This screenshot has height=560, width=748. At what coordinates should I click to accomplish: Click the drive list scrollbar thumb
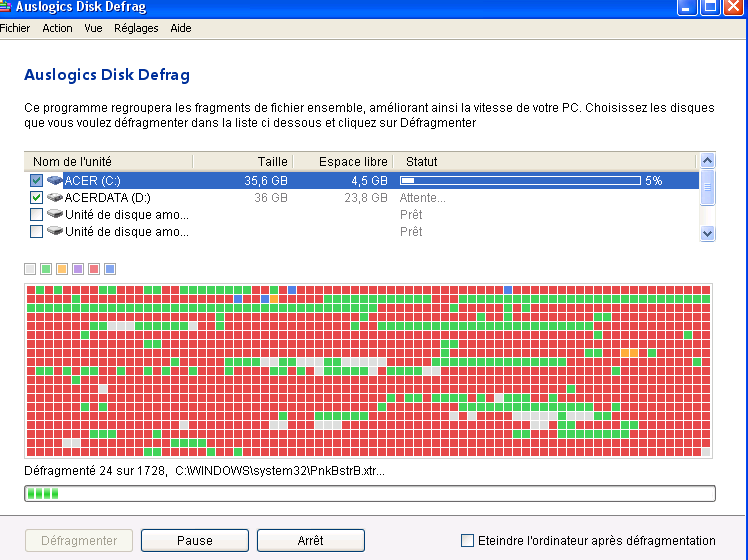coord(707,187)
